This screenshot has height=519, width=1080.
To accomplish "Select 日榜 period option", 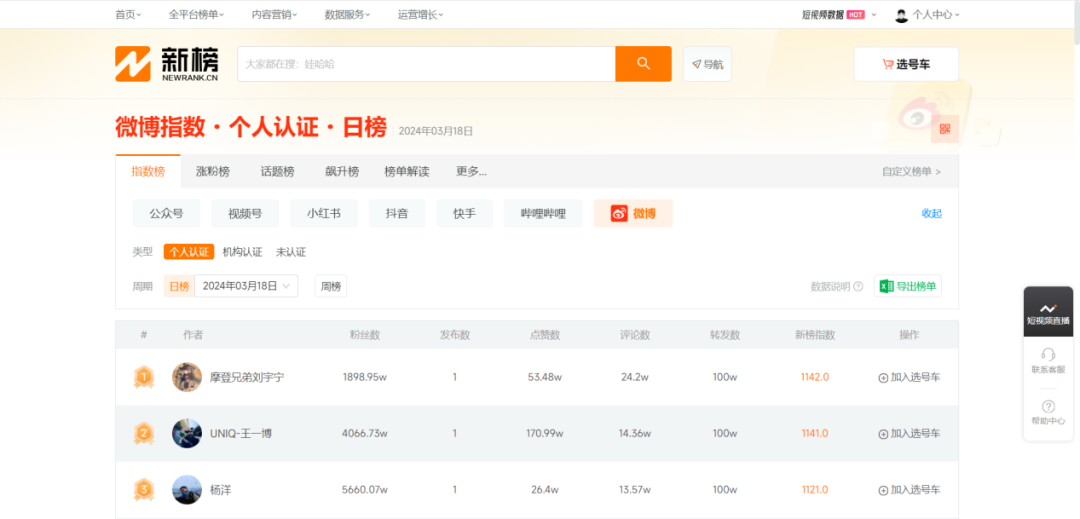I will pos(179,286).
